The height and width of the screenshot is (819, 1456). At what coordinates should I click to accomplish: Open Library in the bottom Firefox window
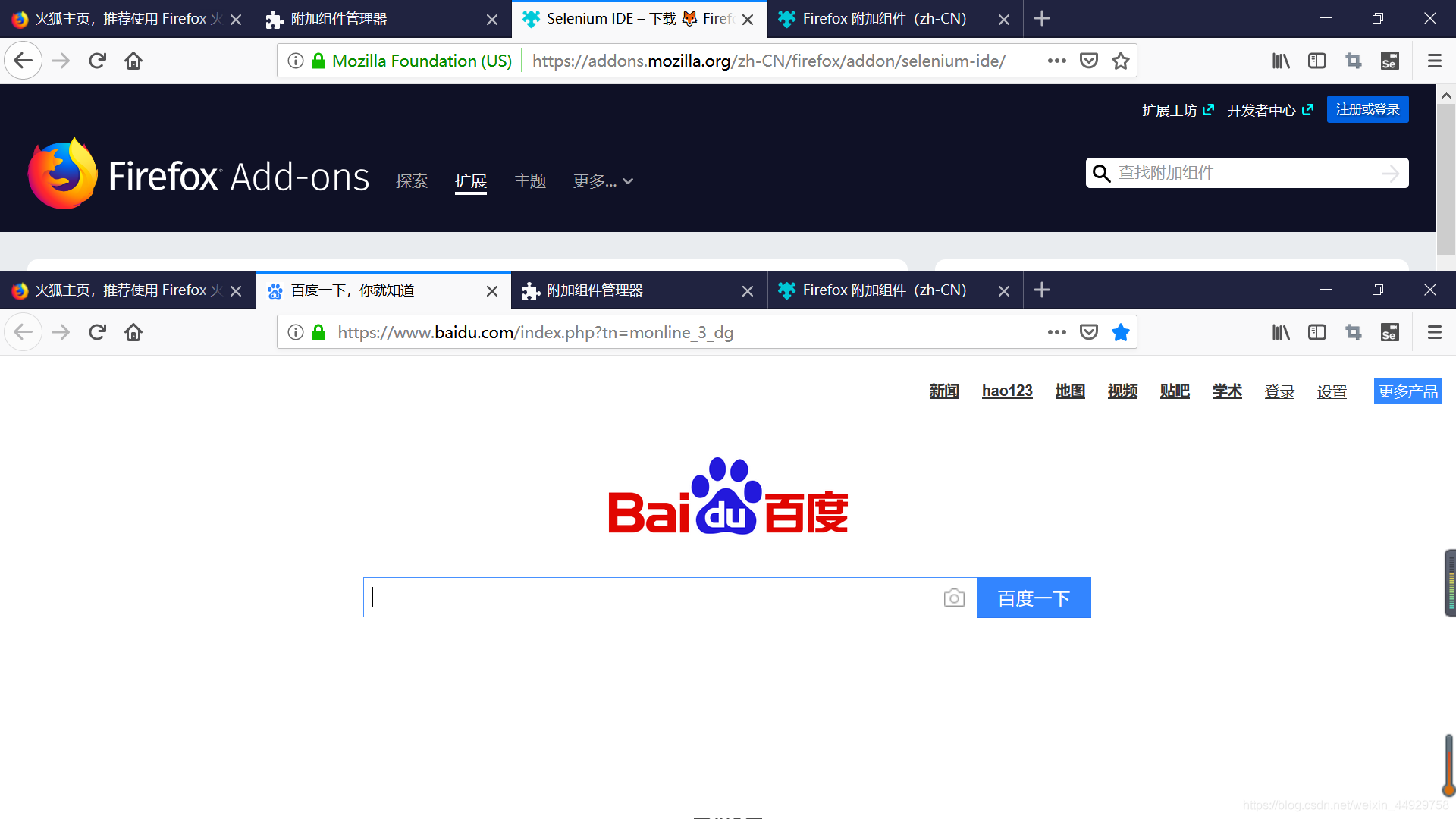[x=1281, y=332]
